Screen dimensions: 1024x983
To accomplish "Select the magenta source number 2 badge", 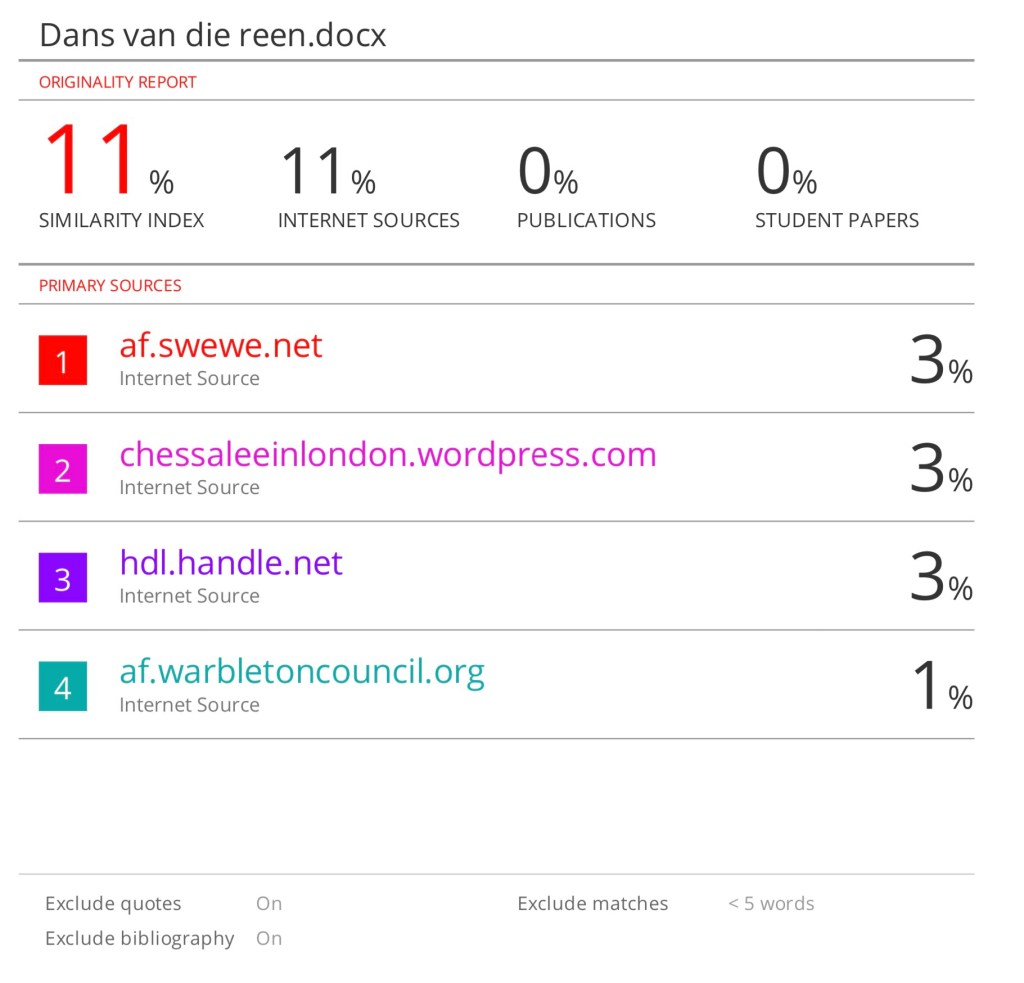I will [63, 470].
